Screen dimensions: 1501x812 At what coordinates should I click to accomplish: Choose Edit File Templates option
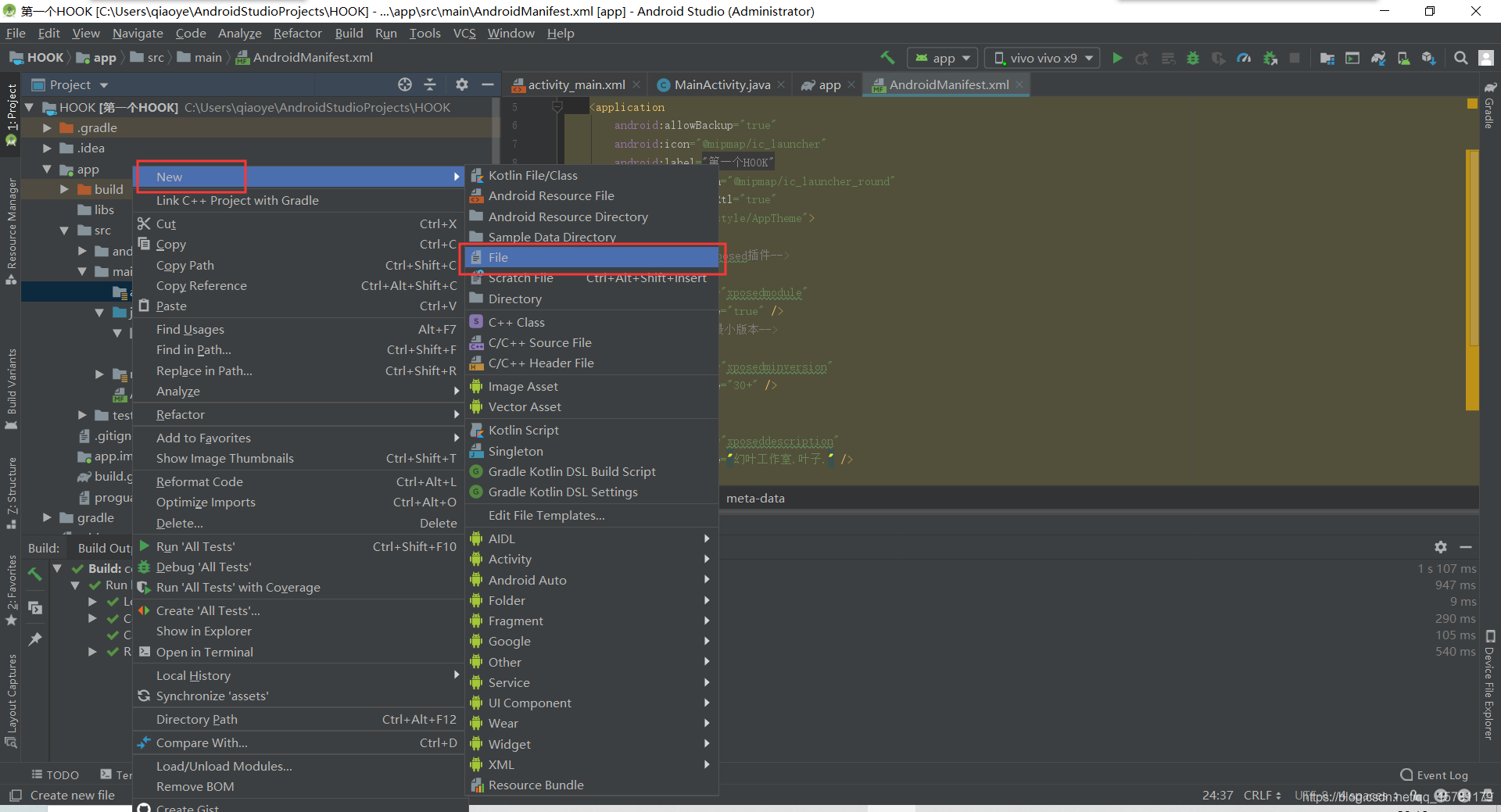tap(592, 515)
